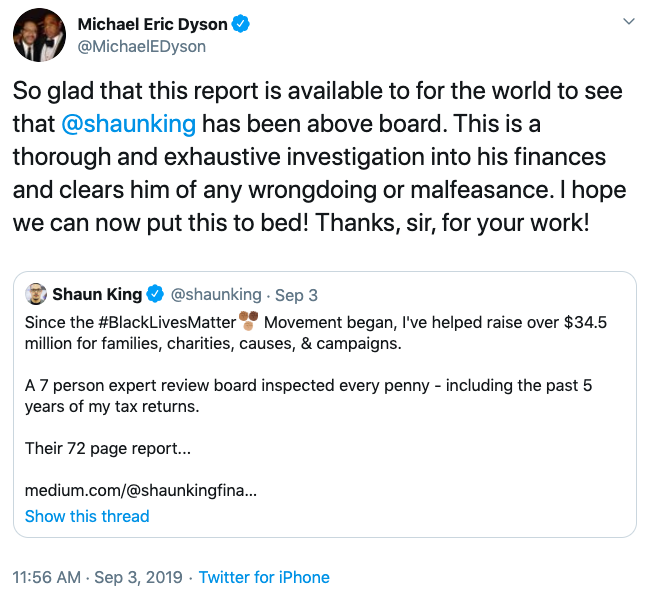Click the "Their 72 page report..." line
The height and width of the screenshot is (598, 648).
point(108,448)
